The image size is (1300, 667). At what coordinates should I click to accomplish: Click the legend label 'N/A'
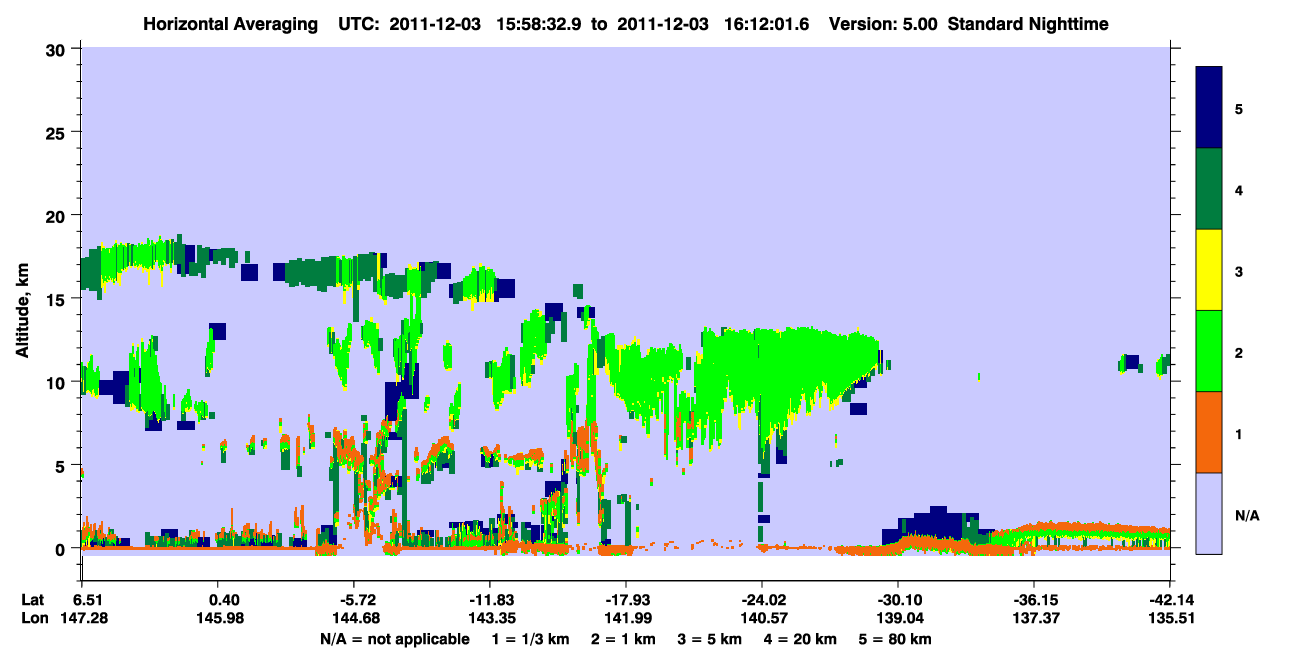click(1246, 515)
